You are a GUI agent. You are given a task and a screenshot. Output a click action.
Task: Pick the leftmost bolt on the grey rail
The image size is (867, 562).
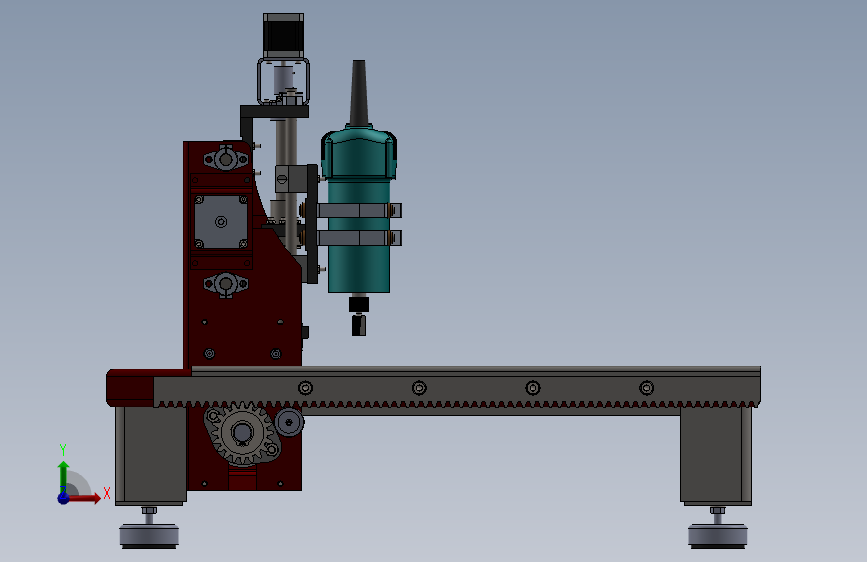point(305,388)
